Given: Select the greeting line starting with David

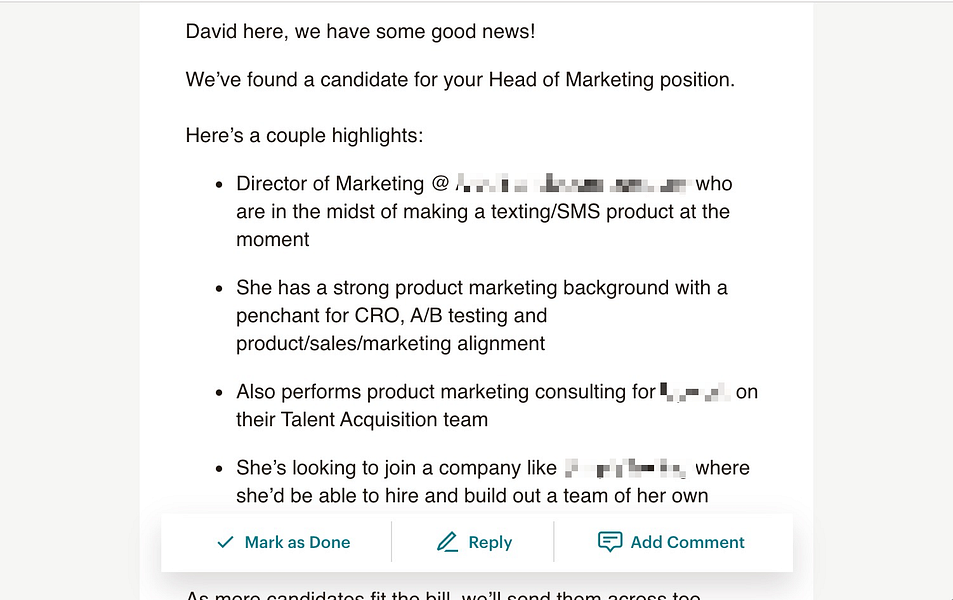Looking at the screenshot, I should [360, 31].
